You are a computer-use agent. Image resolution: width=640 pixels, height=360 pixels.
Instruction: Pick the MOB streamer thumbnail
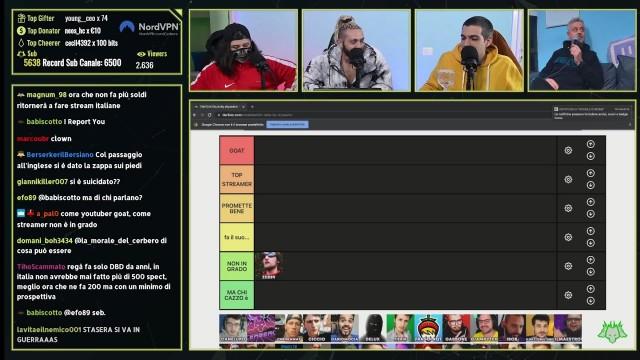pyautogui.click(x=512, y=328)
